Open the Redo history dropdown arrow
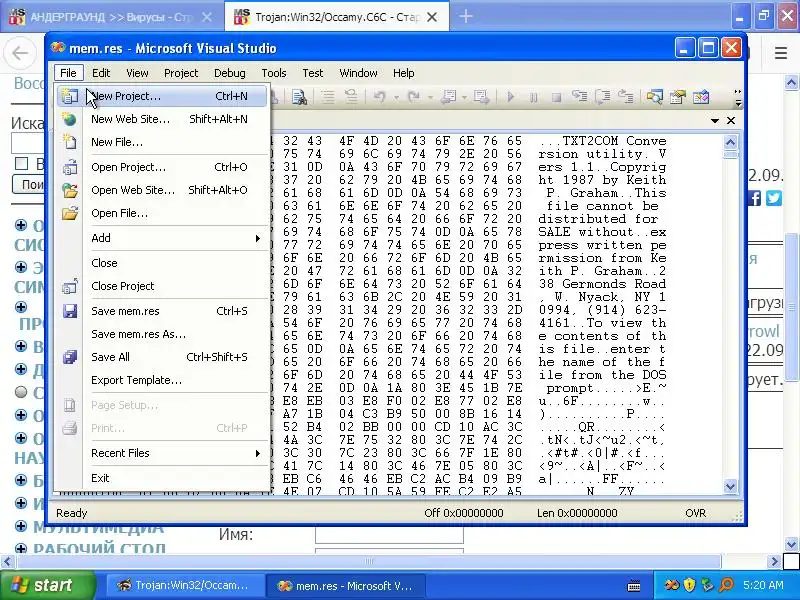The image size is (800, 600). (430, 97)
